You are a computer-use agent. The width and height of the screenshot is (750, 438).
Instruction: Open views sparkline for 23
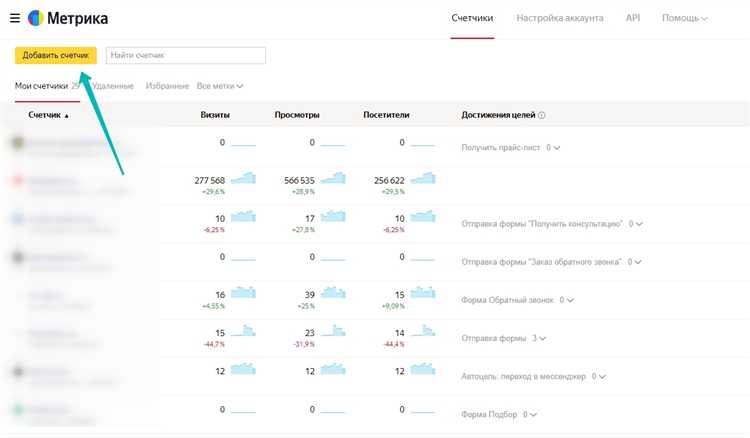tap(333, 331)
